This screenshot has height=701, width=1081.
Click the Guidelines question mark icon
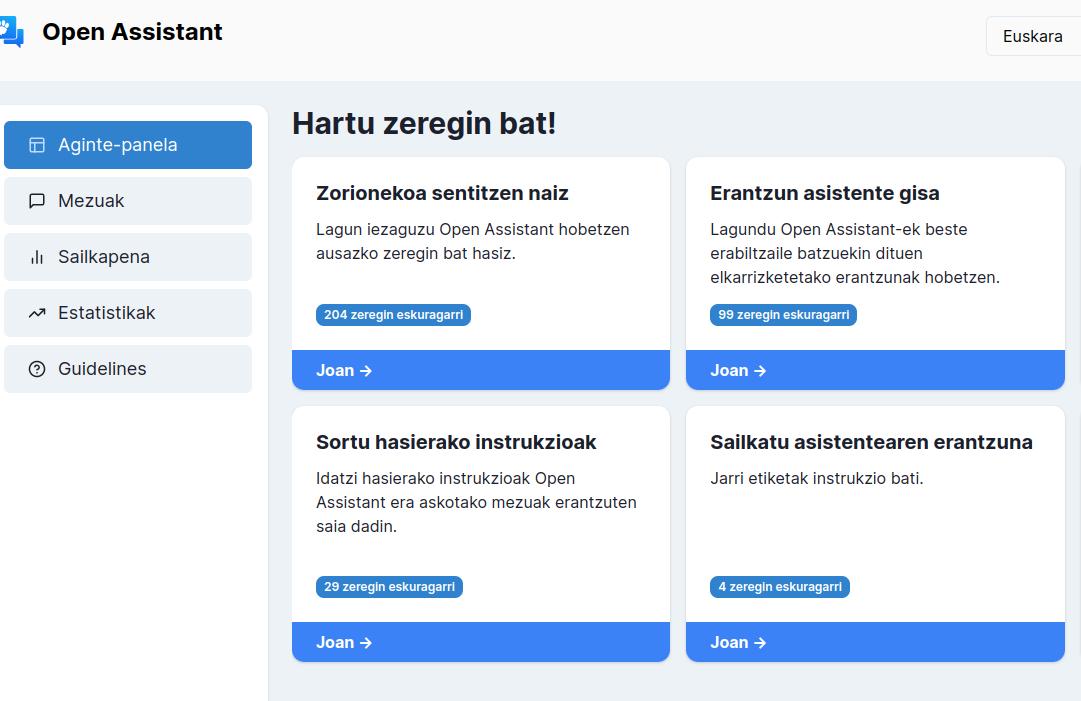pos(37,369)
